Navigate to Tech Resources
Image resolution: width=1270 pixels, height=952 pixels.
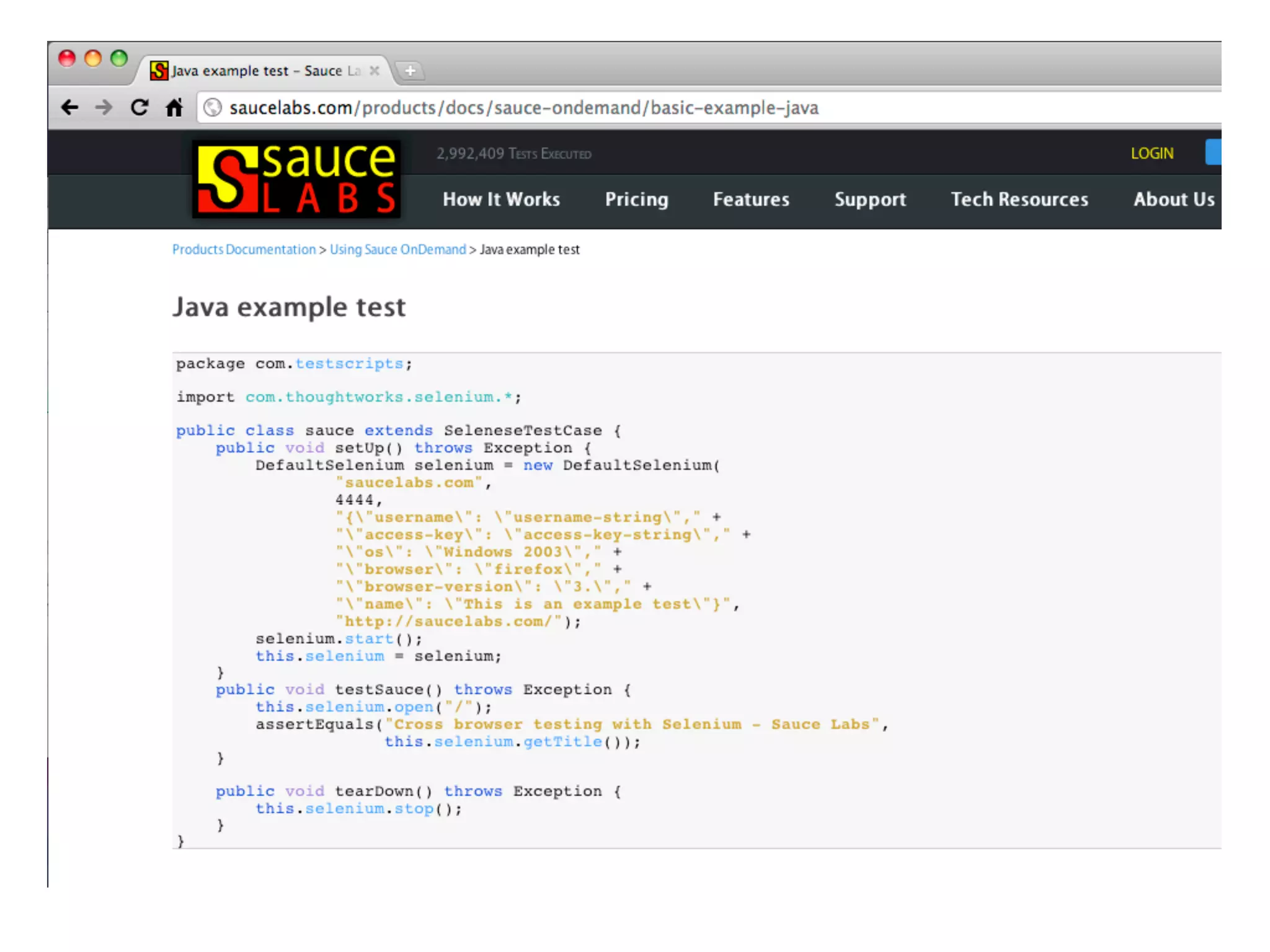click(x=1019, y=200)
